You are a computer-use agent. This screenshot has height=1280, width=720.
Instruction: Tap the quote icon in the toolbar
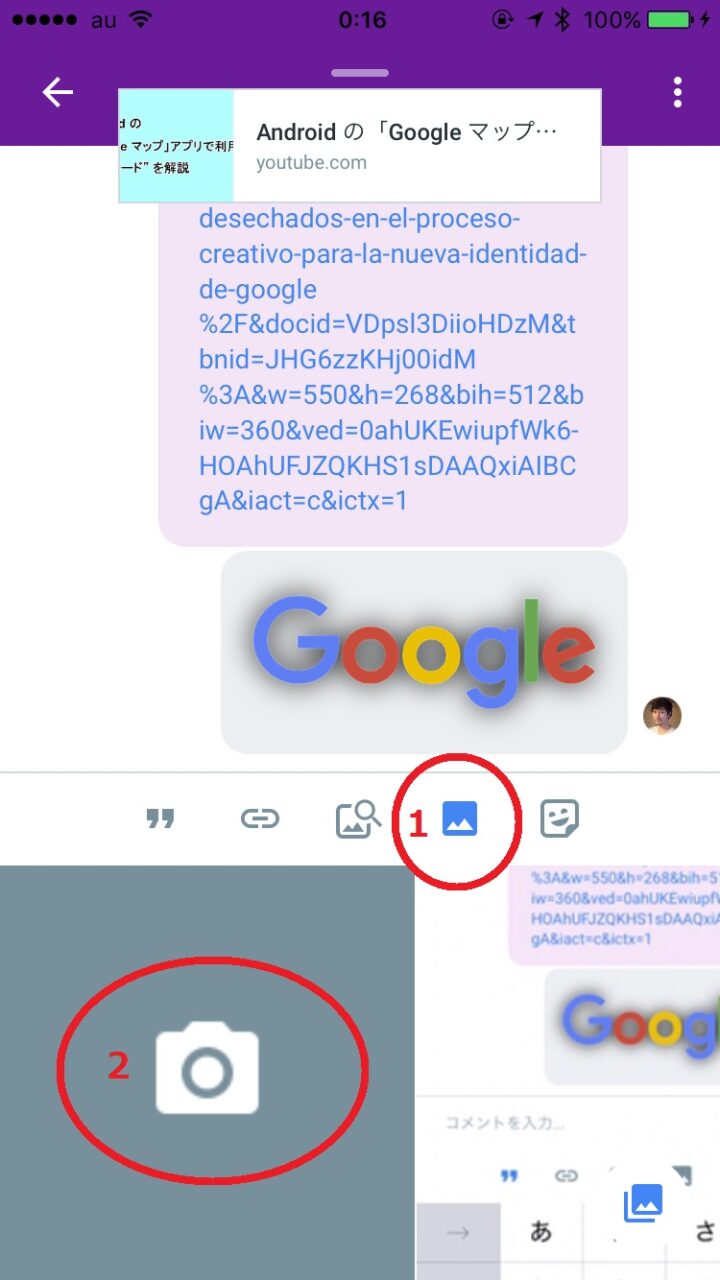tap(160, 819)
